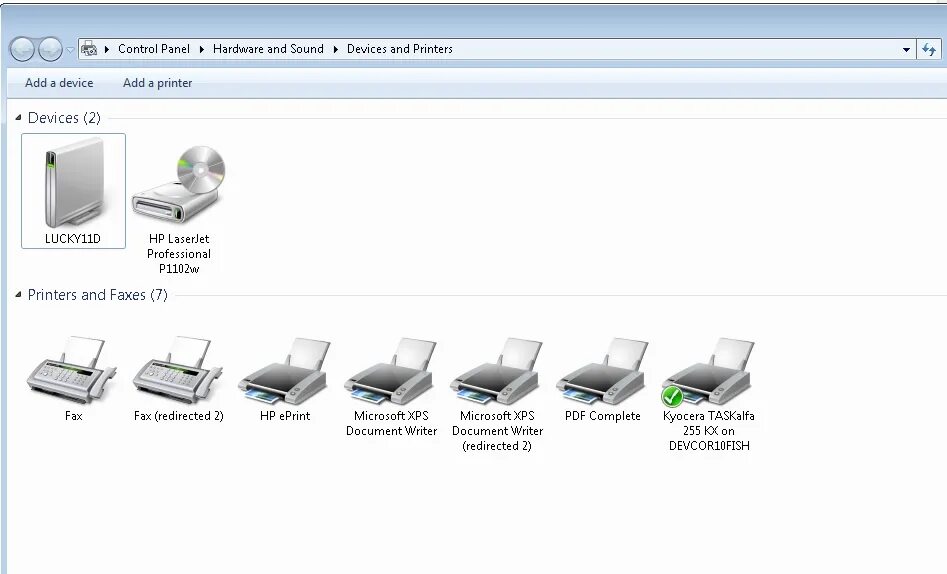This screenshot has height=574, width=947.
Task: Expand the breadcrumb arrow after Hardware and Sound
Action: point(336,50)
